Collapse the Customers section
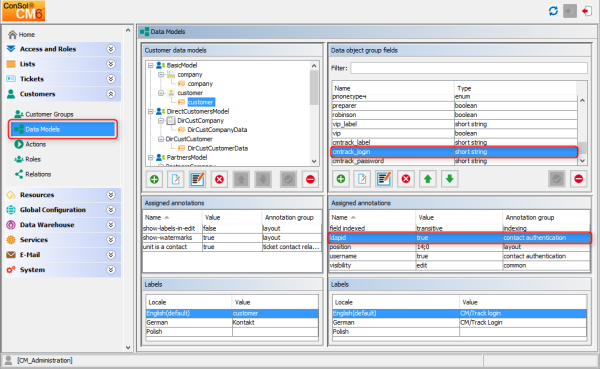Screen dimensions: 600x369 pyautogui.click(x=111, y=94)
